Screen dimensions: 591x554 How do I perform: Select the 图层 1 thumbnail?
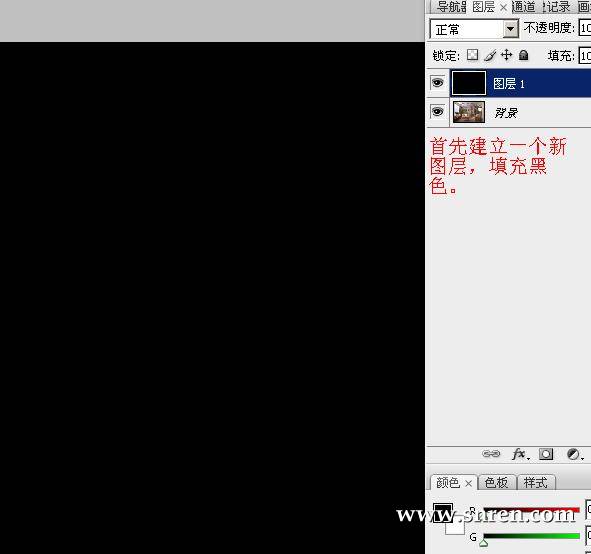click(469, 83)
